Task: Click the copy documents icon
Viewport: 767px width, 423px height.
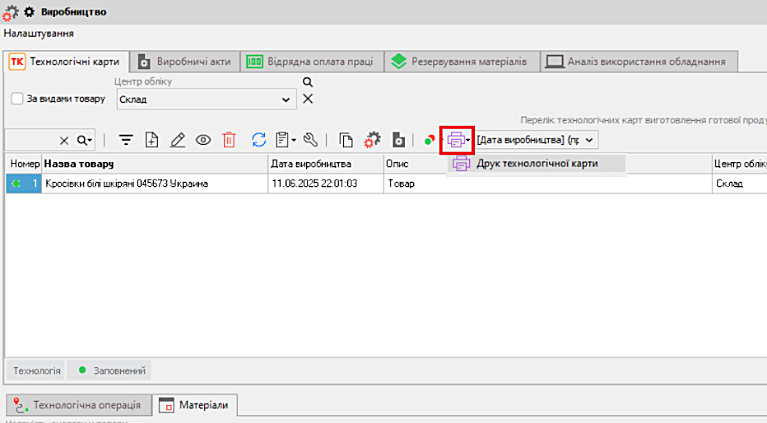Action: coord(346,141)
